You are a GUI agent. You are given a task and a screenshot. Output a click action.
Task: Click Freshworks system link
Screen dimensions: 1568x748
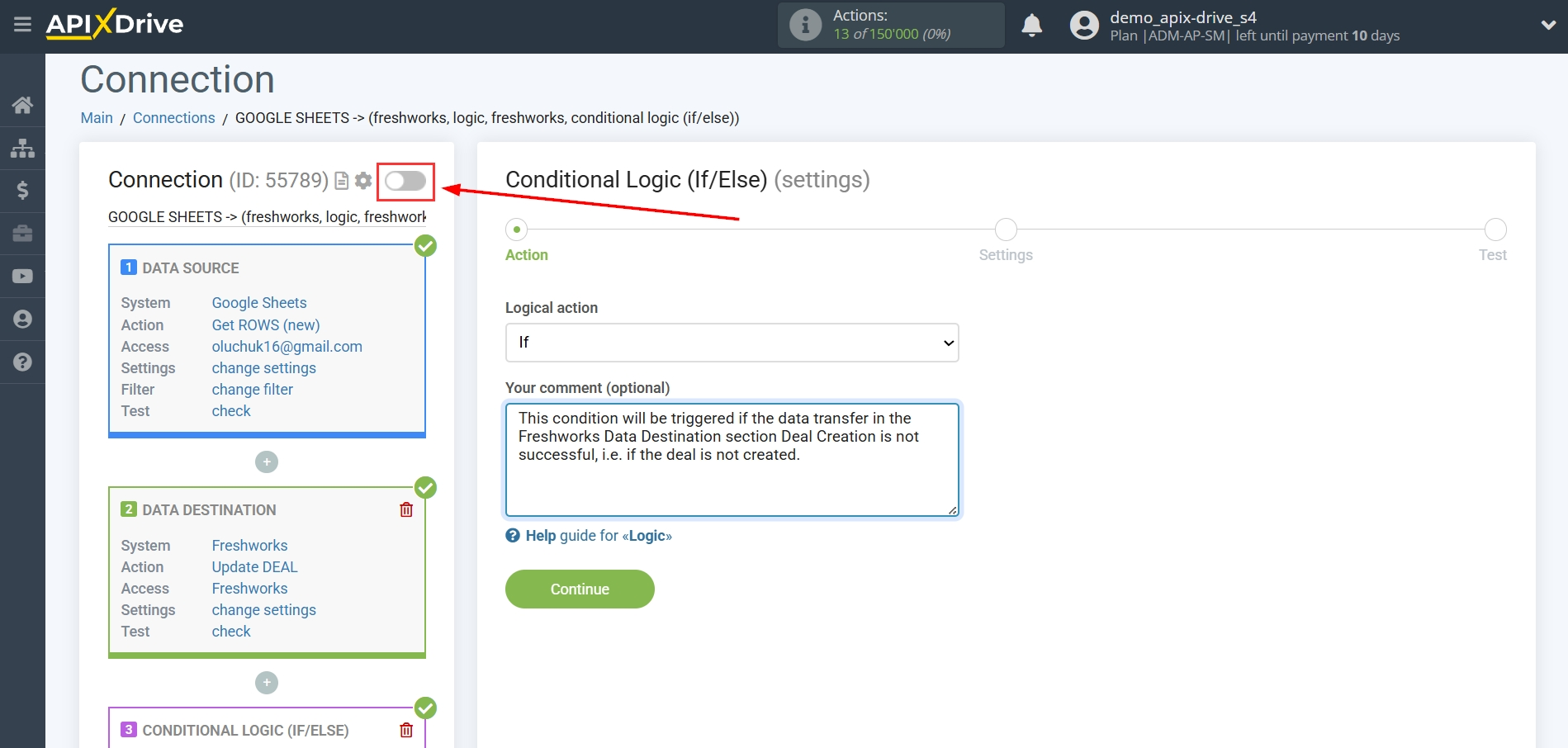(249, 546)
